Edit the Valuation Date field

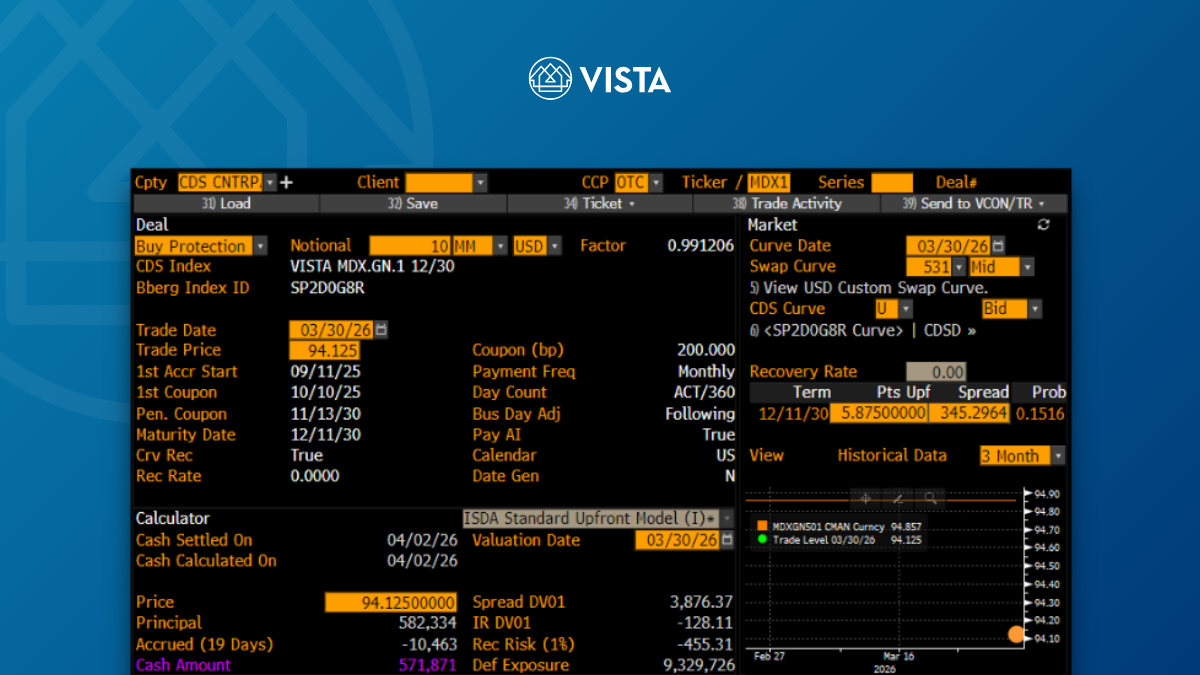click(676, 540)
